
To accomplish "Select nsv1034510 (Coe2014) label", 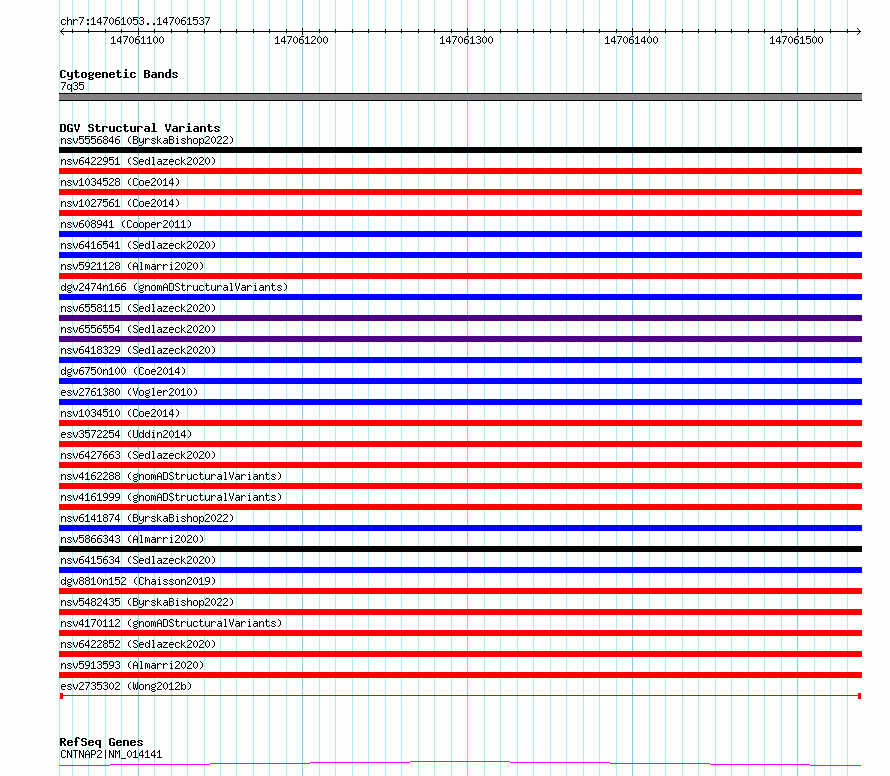I will [120, 413].
